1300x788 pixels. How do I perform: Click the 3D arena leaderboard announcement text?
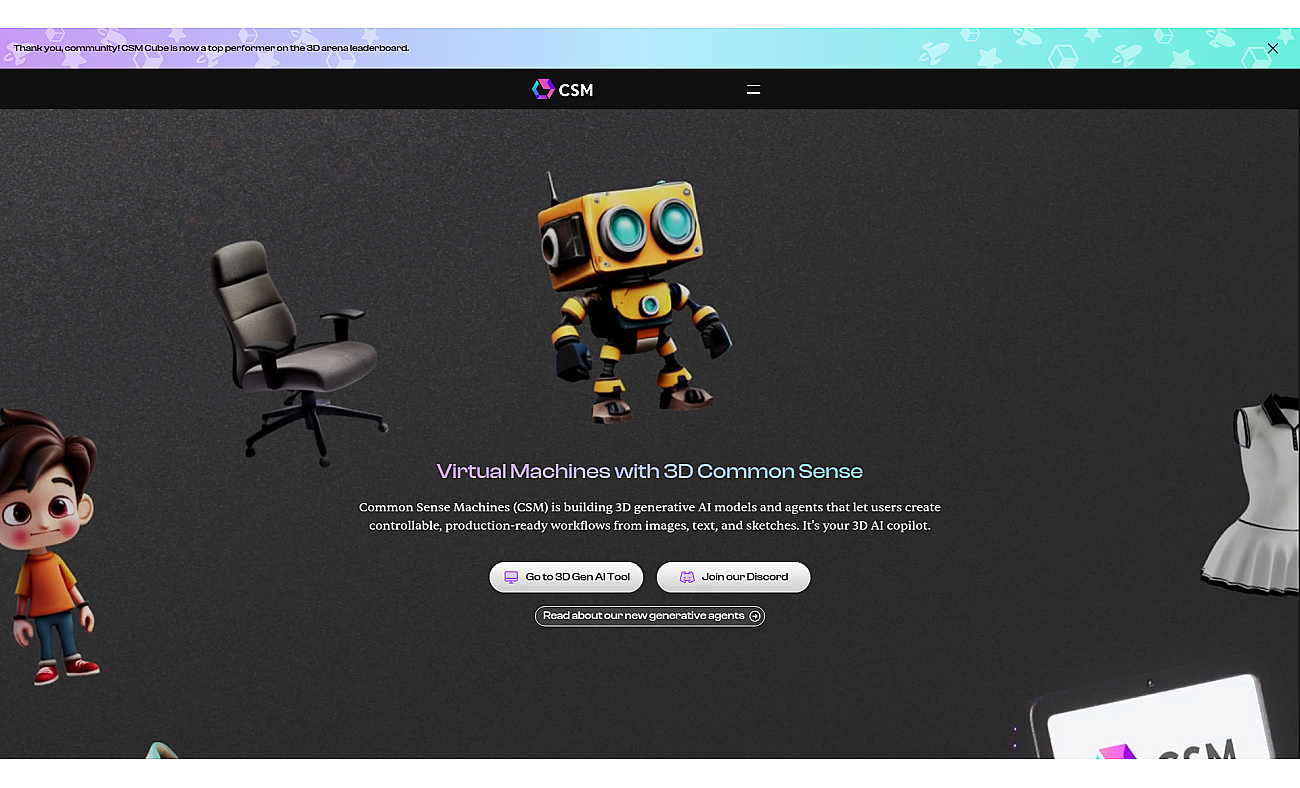pyautogui.click(x=211, y=48)
